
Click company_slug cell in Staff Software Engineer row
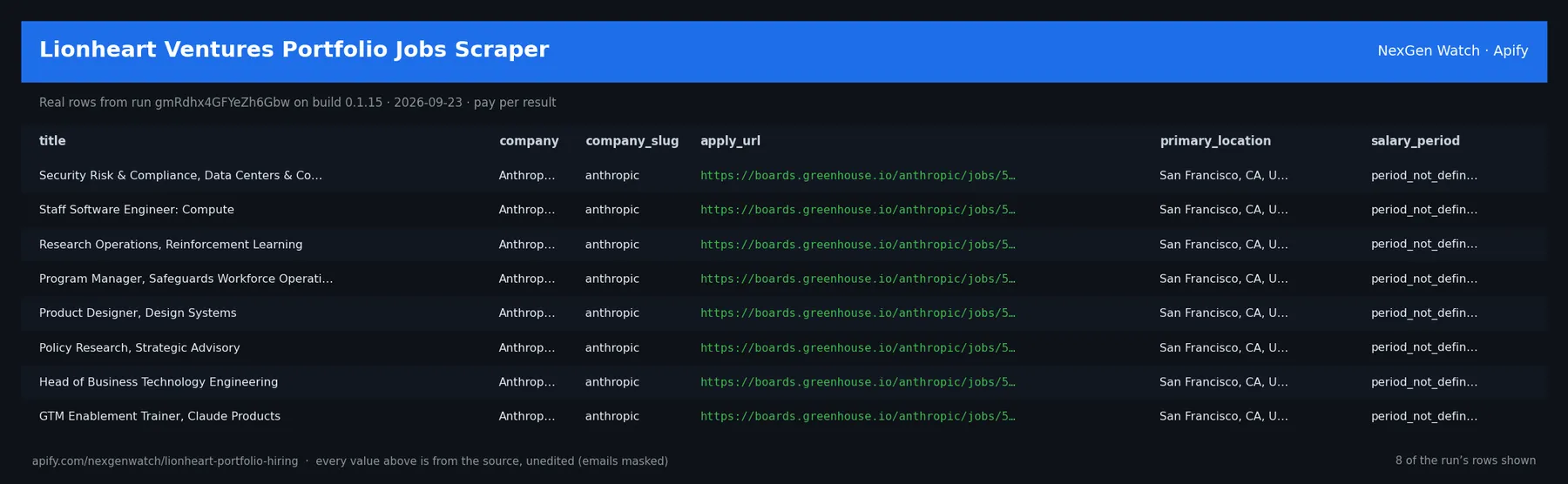pos(612,210)
